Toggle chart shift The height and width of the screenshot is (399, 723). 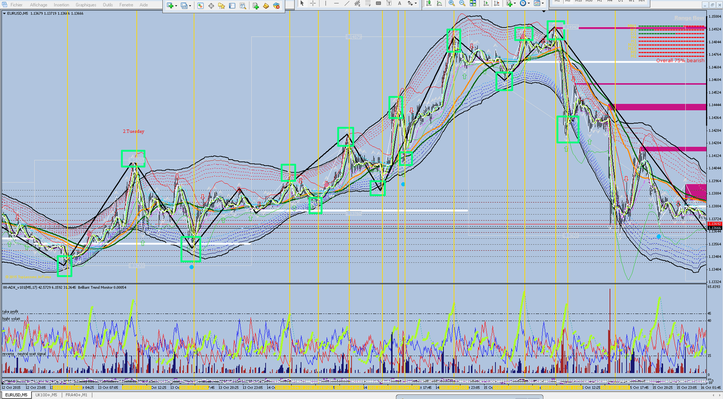point(497,3)
